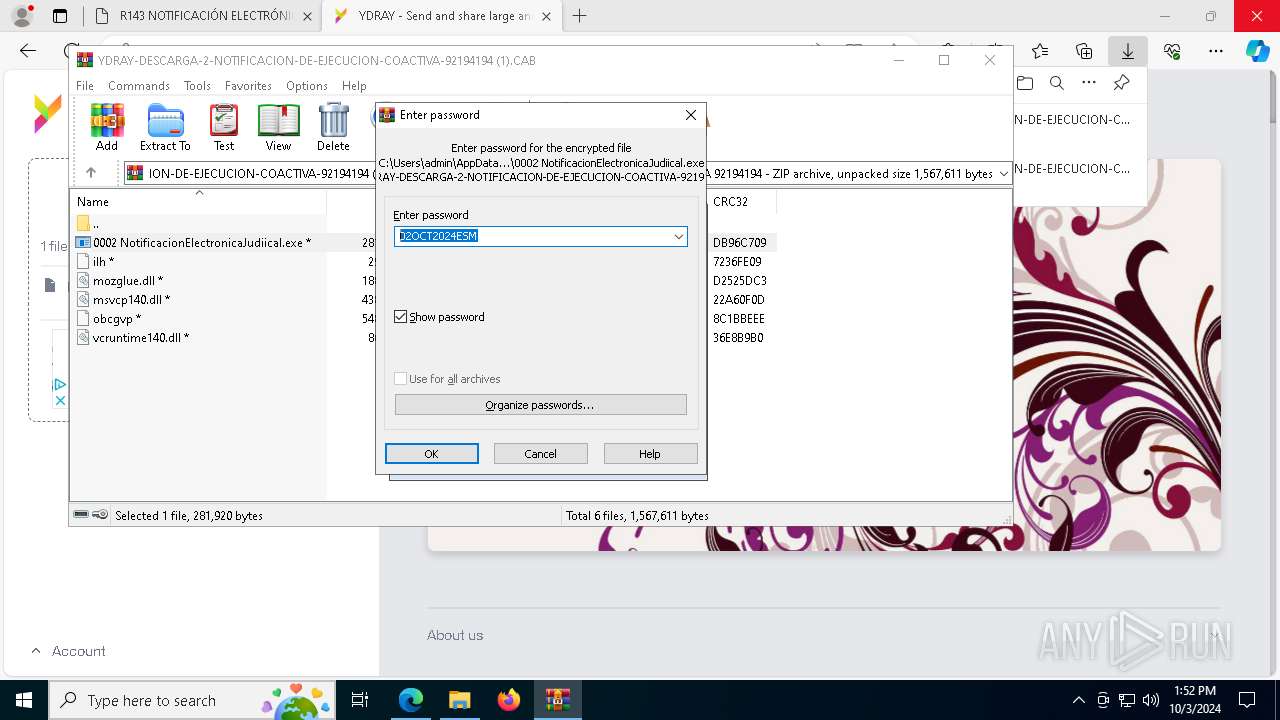Sort by the Name column header
The image size is (1280, 720).
(198, 202)
